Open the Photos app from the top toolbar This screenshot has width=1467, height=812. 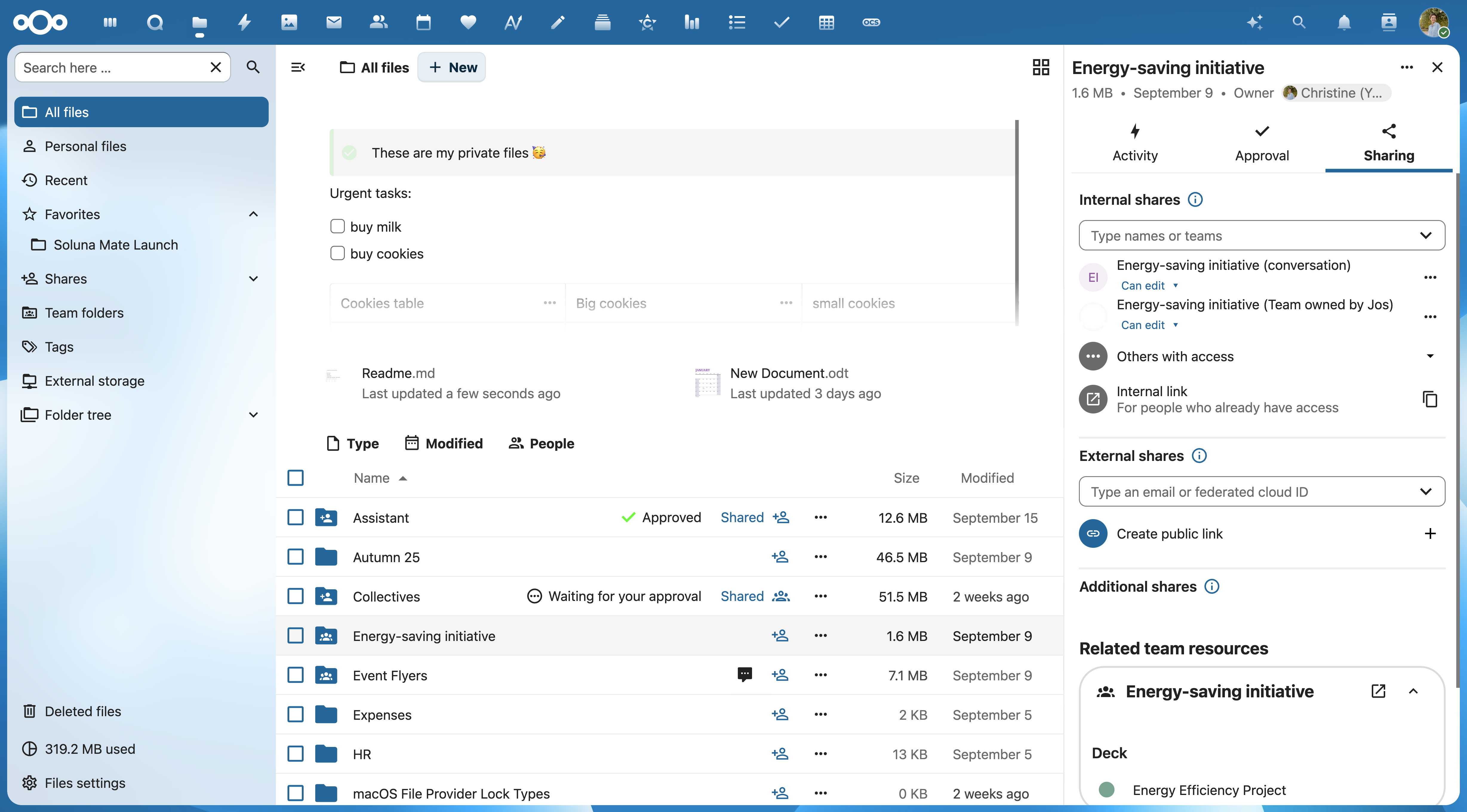tap(289, 23)
